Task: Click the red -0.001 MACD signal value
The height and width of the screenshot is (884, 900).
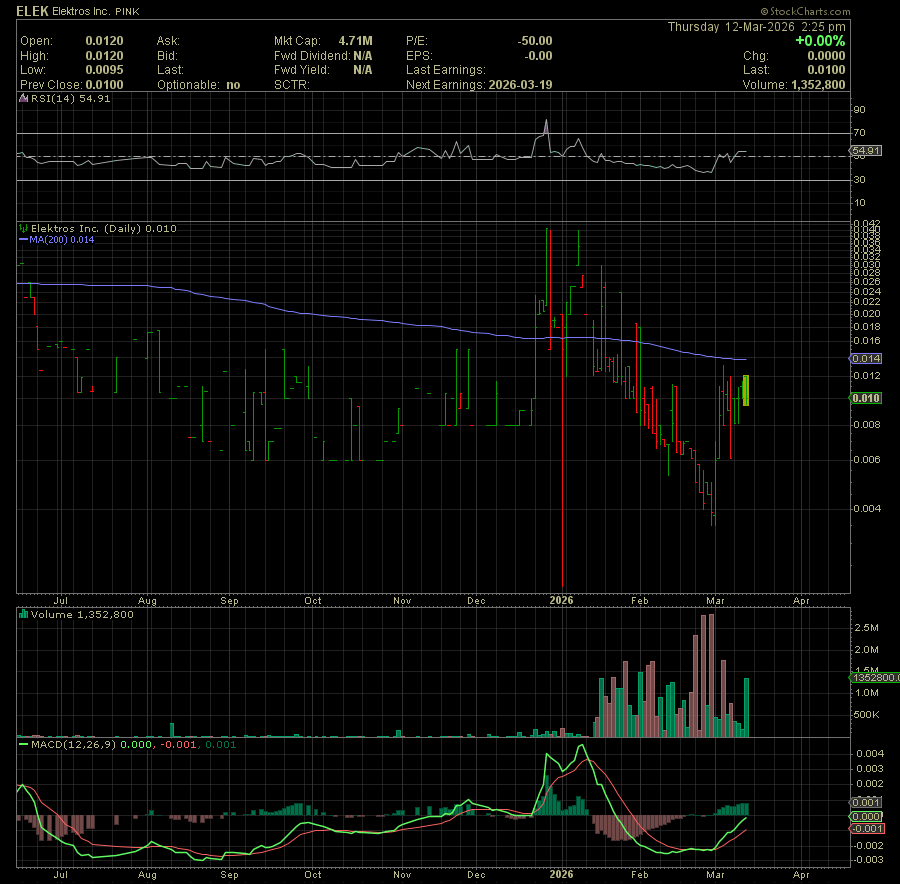Action: (x=178, y=745)
